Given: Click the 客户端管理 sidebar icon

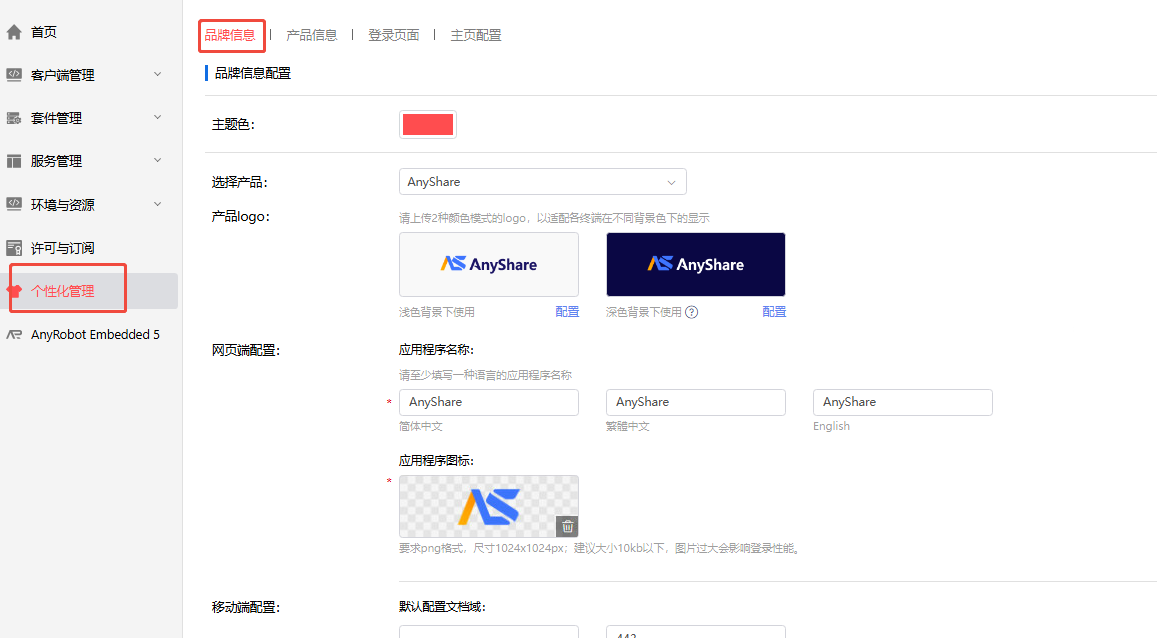Looking at the screenshot, I should point(14,75).
